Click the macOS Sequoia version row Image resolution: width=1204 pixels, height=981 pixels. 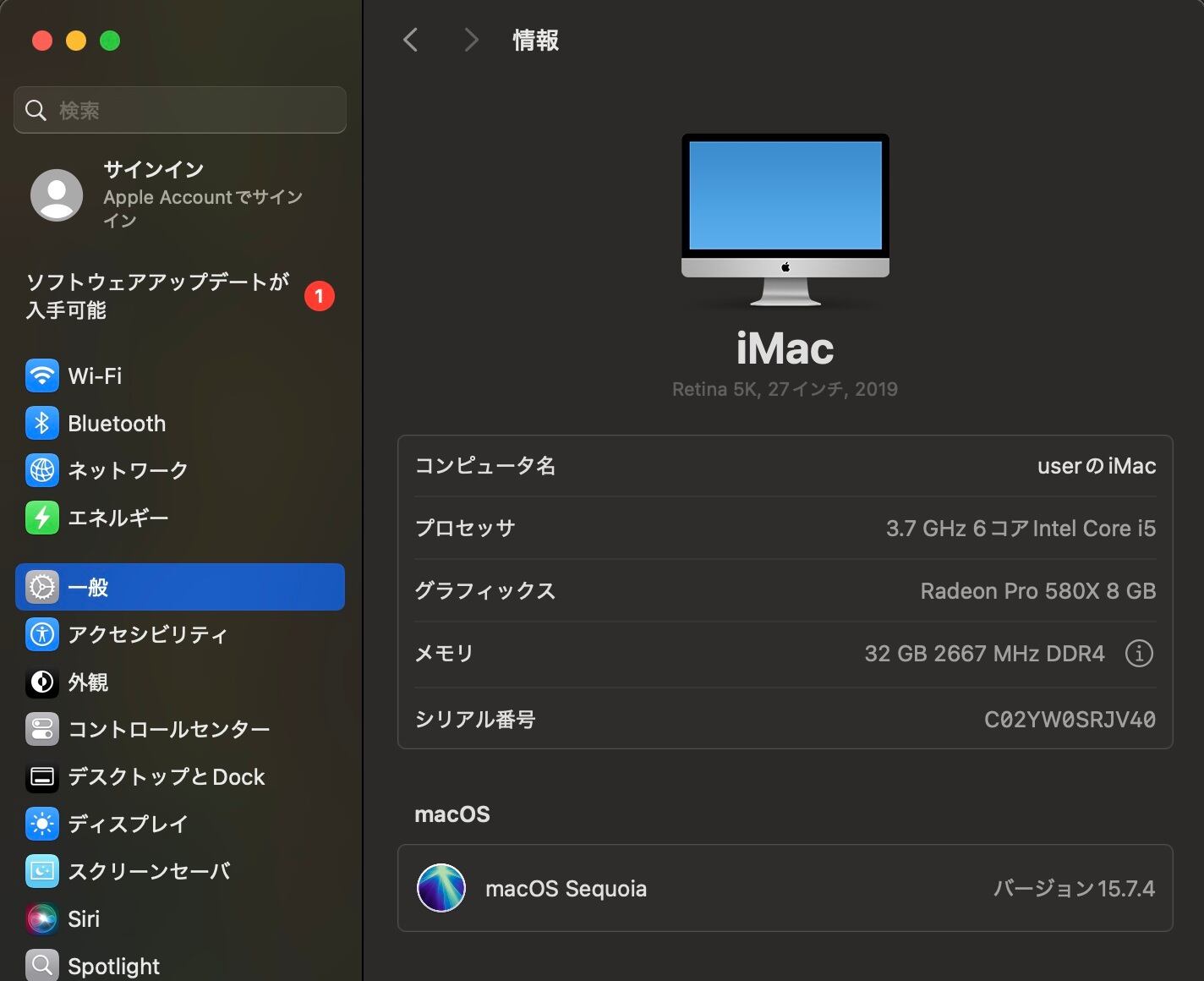[x=785, y=888]
